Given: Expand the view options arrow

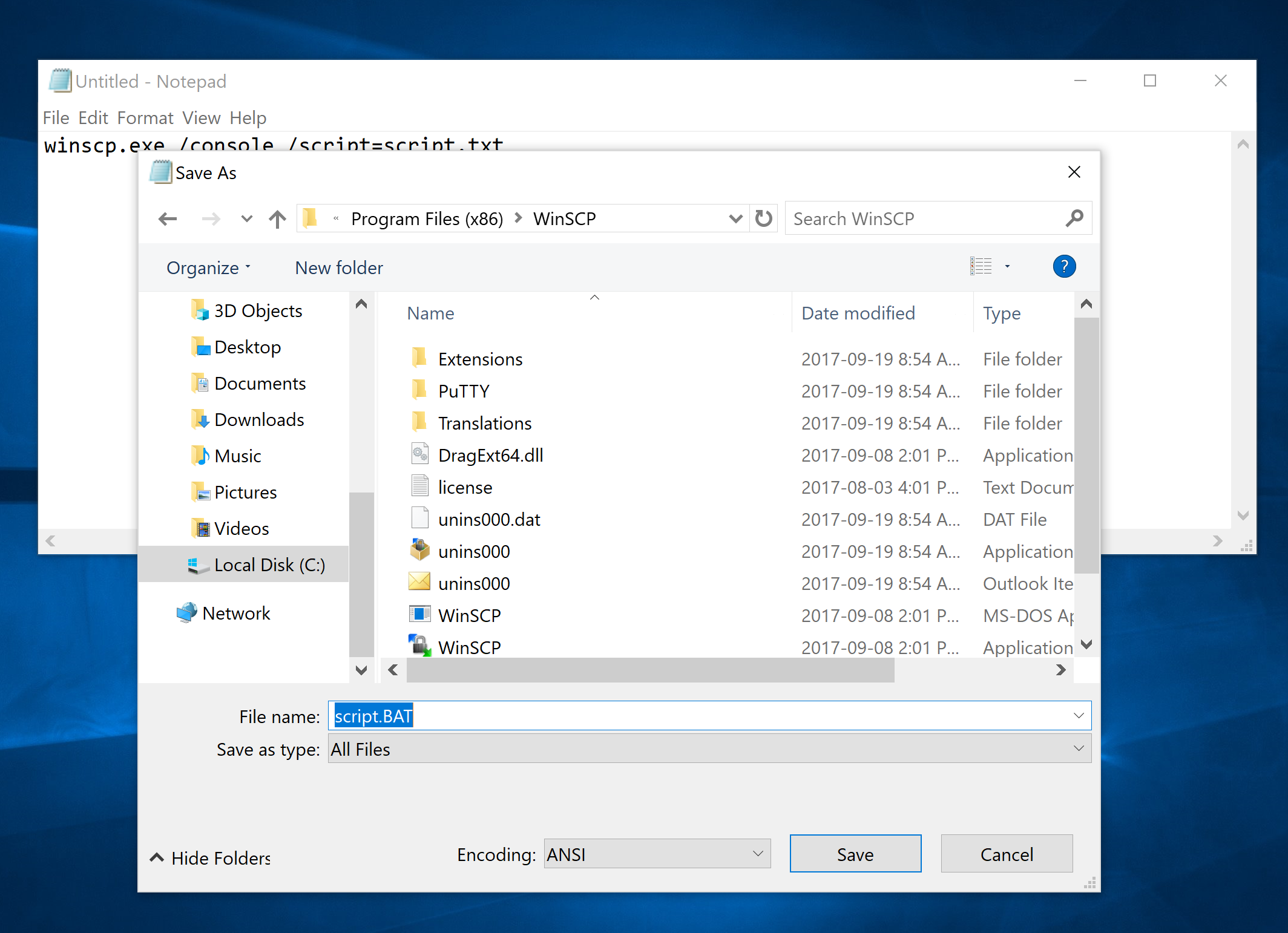Looking at the screenshot, I should point(1007,266).
